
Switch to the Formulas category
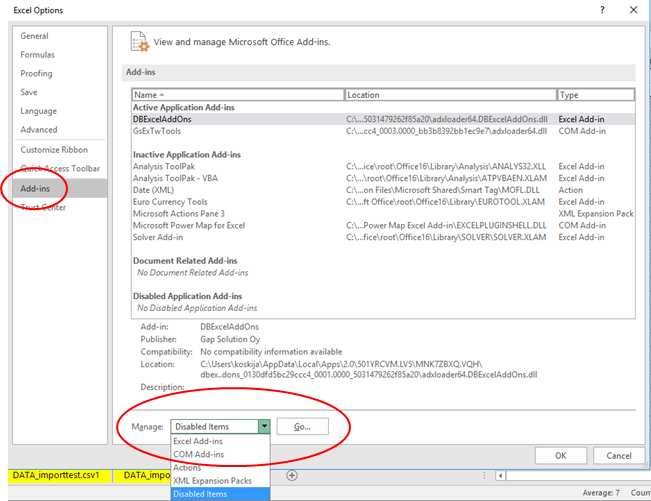pyautogui.click(x=38, y=54)
